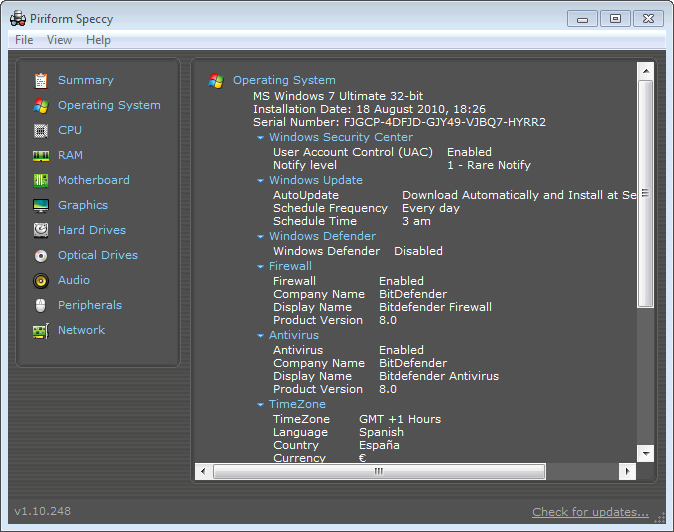
Task: Click the v1.10.248 version label
Action: point(43,511)
